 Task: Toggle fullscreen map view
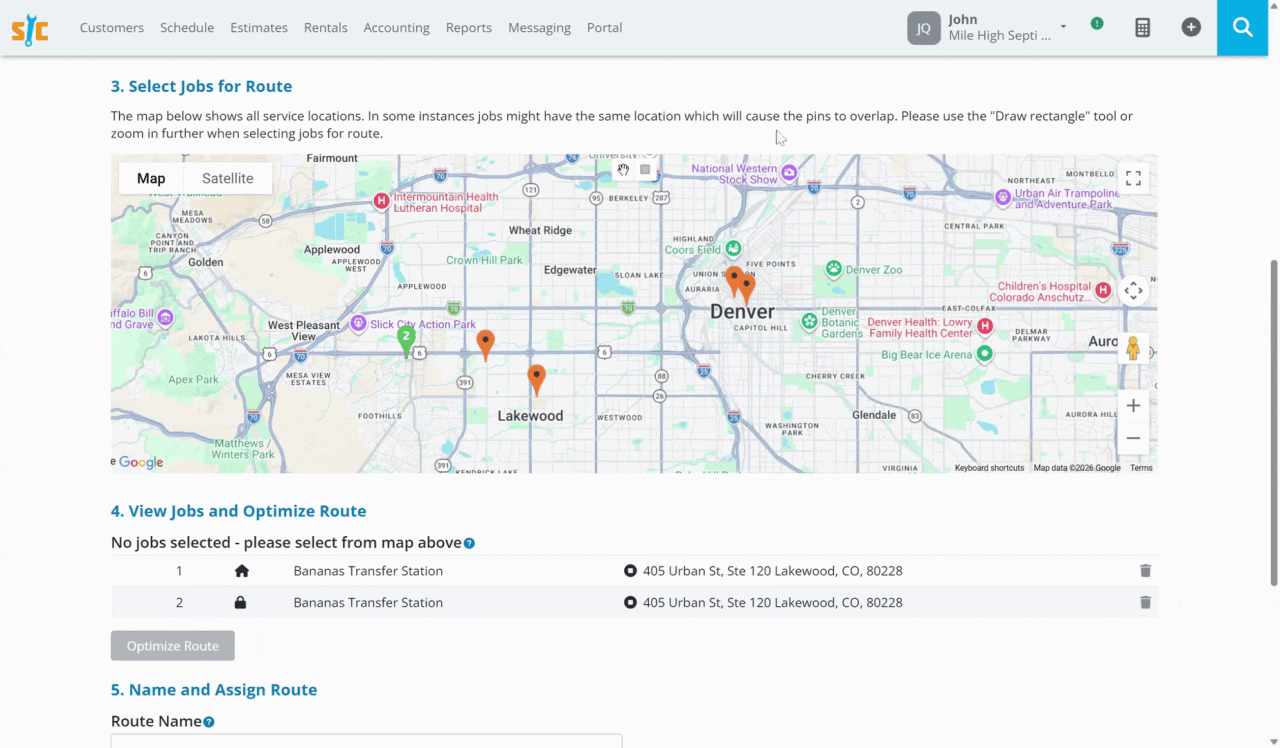coord(1133,178)
